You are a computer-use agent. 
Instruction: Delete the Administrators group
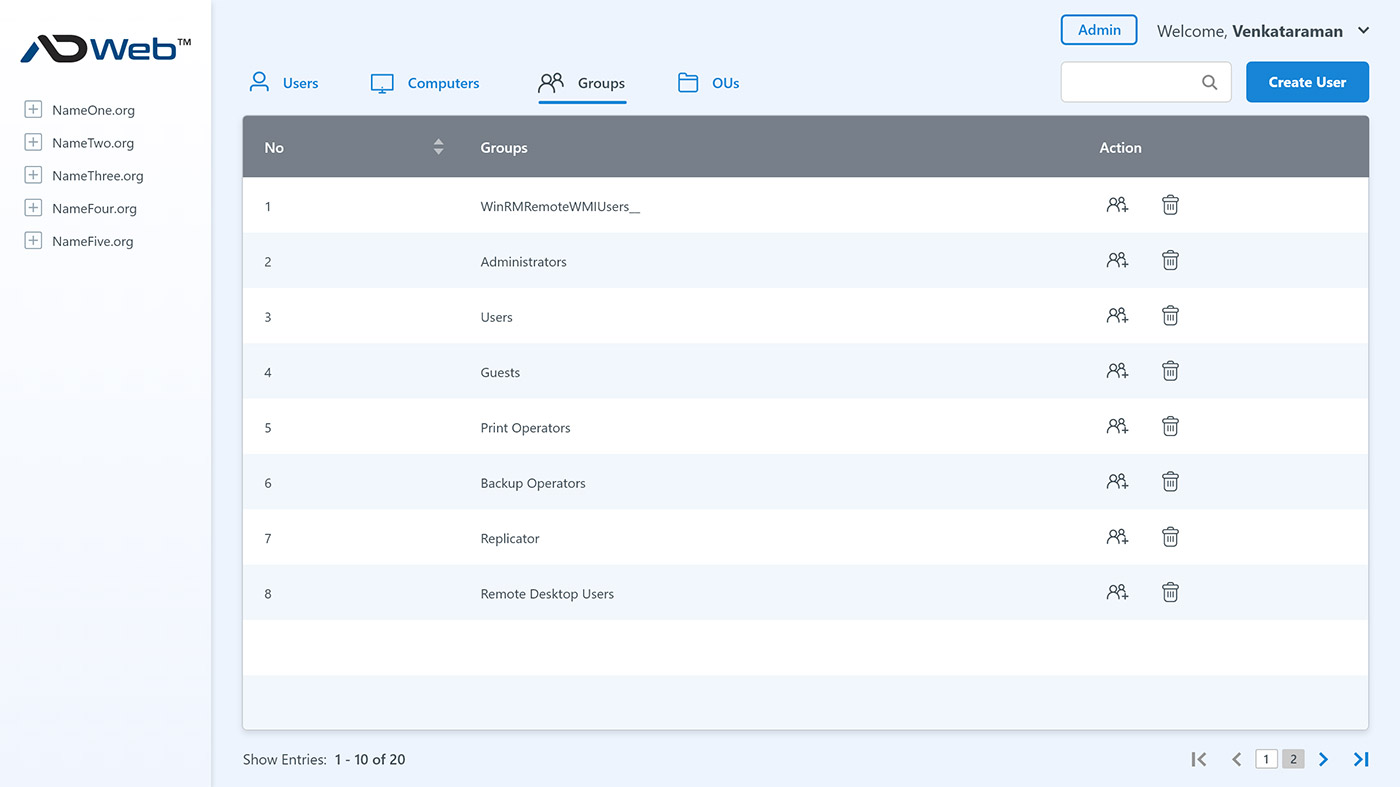click(x=1170, y=260)
